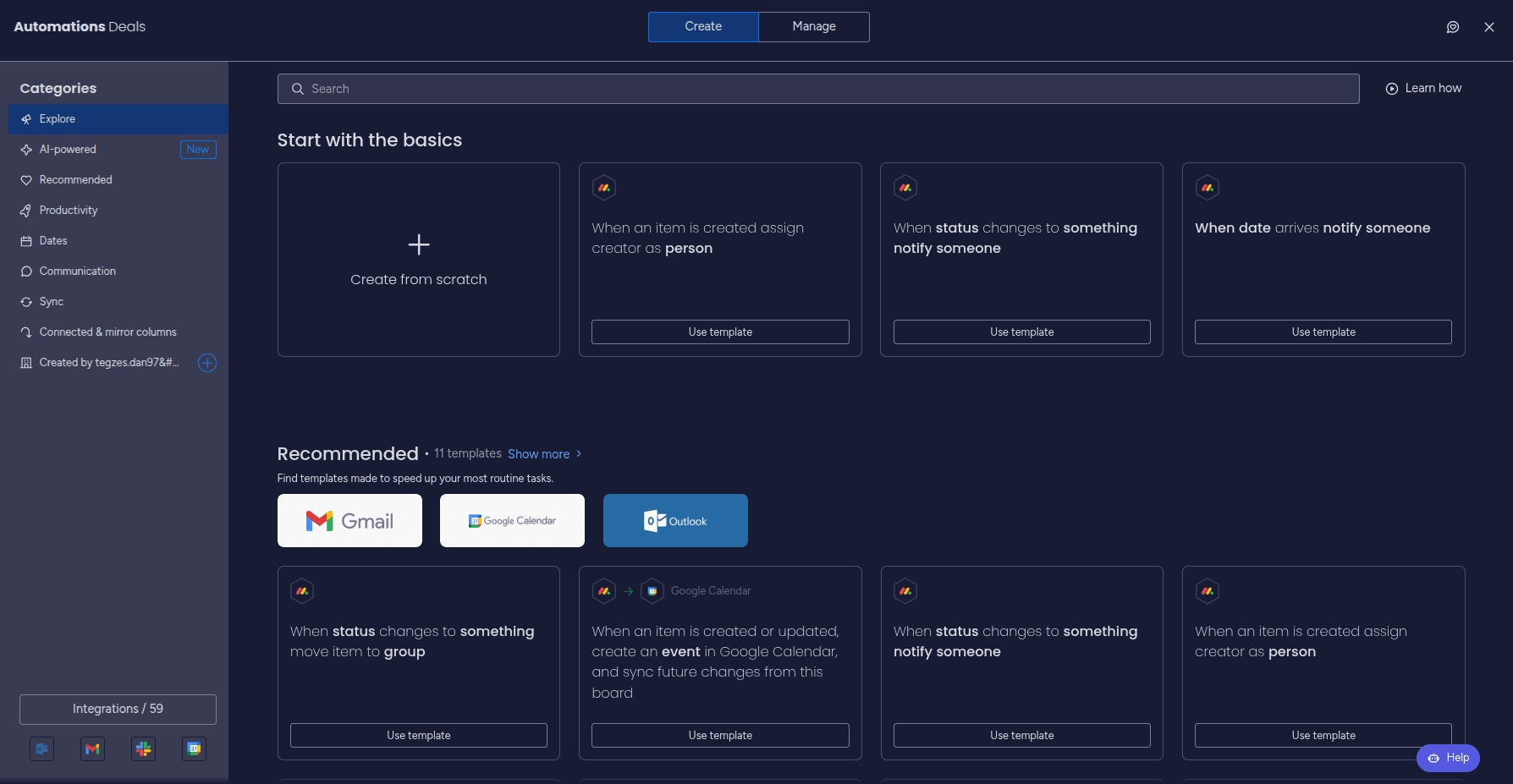Open the Google Calendar icon in the sidebar footer
Image resolution: width=1513 pixels, height=784 pixels.
point(194,748)
